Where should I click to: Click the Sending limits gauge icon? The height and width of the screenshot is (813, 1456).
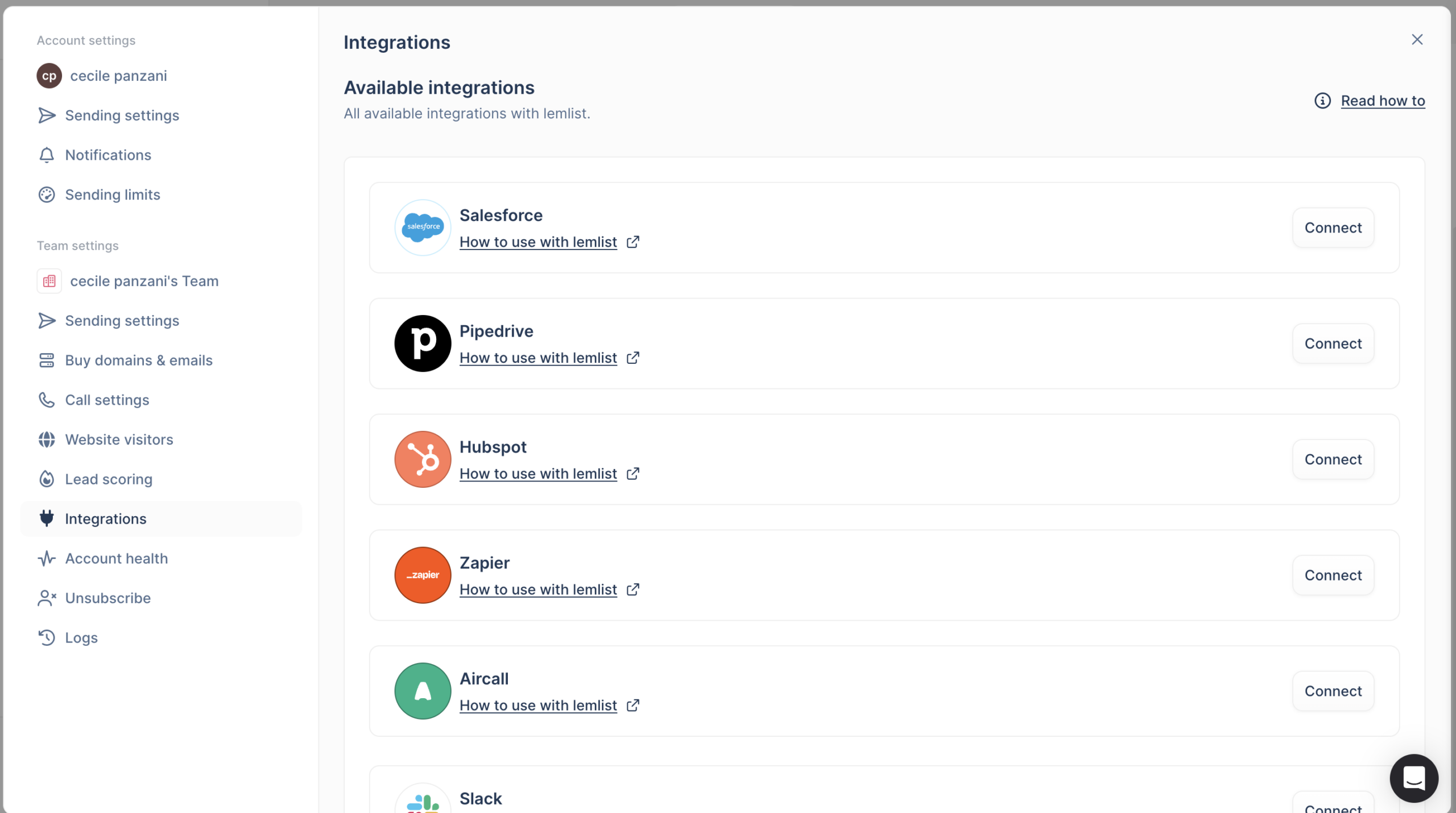pos(47,194)
